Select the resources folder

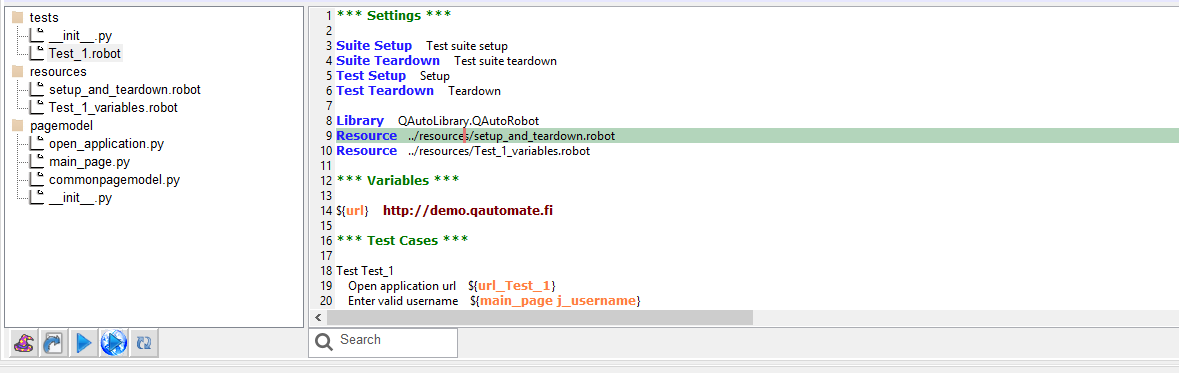(x=58, y=71)
